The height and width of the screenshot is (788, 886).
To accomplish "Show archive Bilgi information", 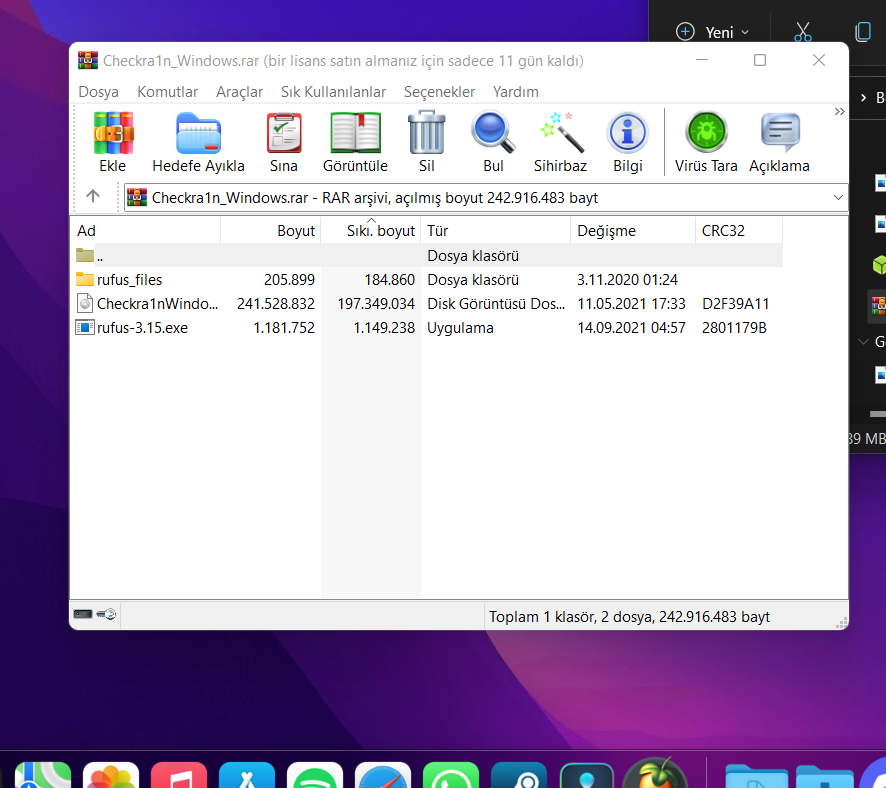I will (627, 133).
